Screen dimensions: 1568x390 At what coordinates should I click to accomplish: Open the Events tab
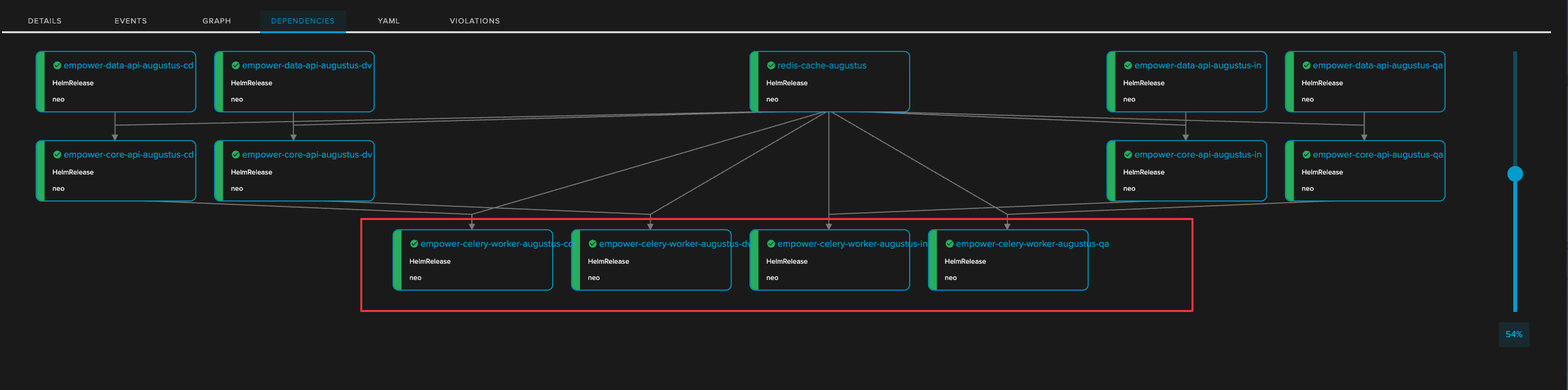(131, 21)
